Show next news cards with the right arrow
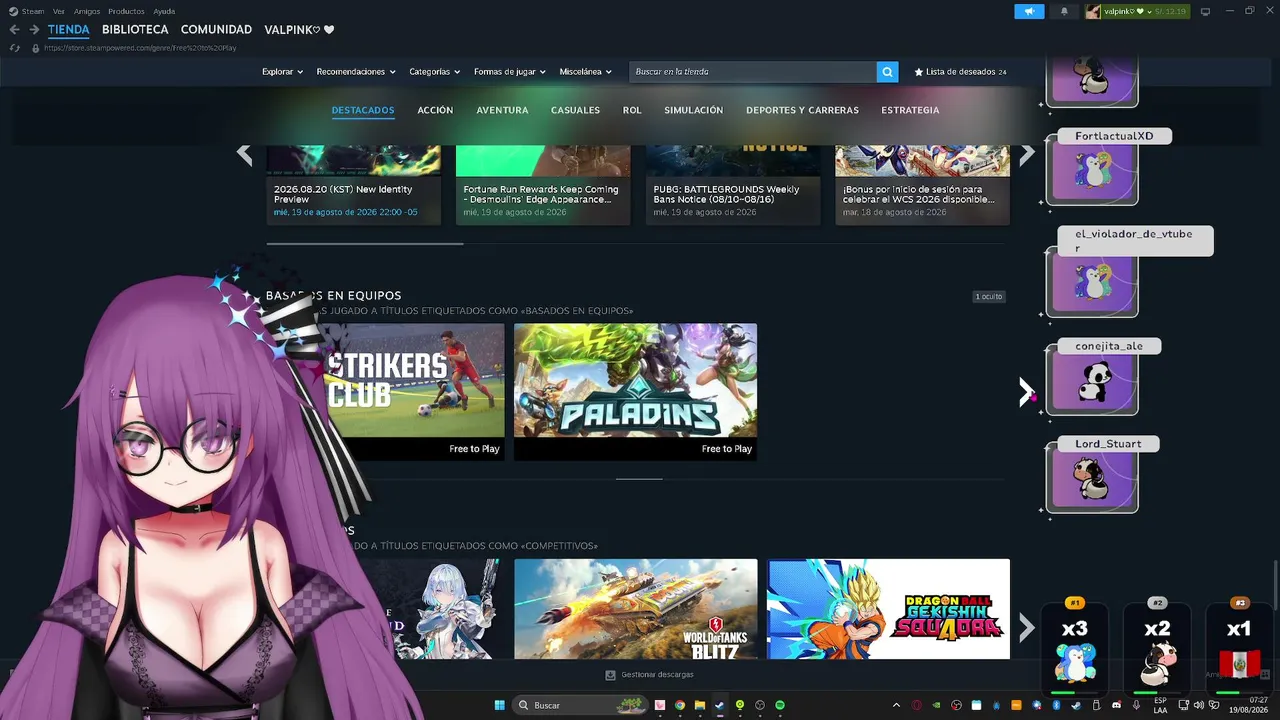1280x720 pixels. [1027, 154]
